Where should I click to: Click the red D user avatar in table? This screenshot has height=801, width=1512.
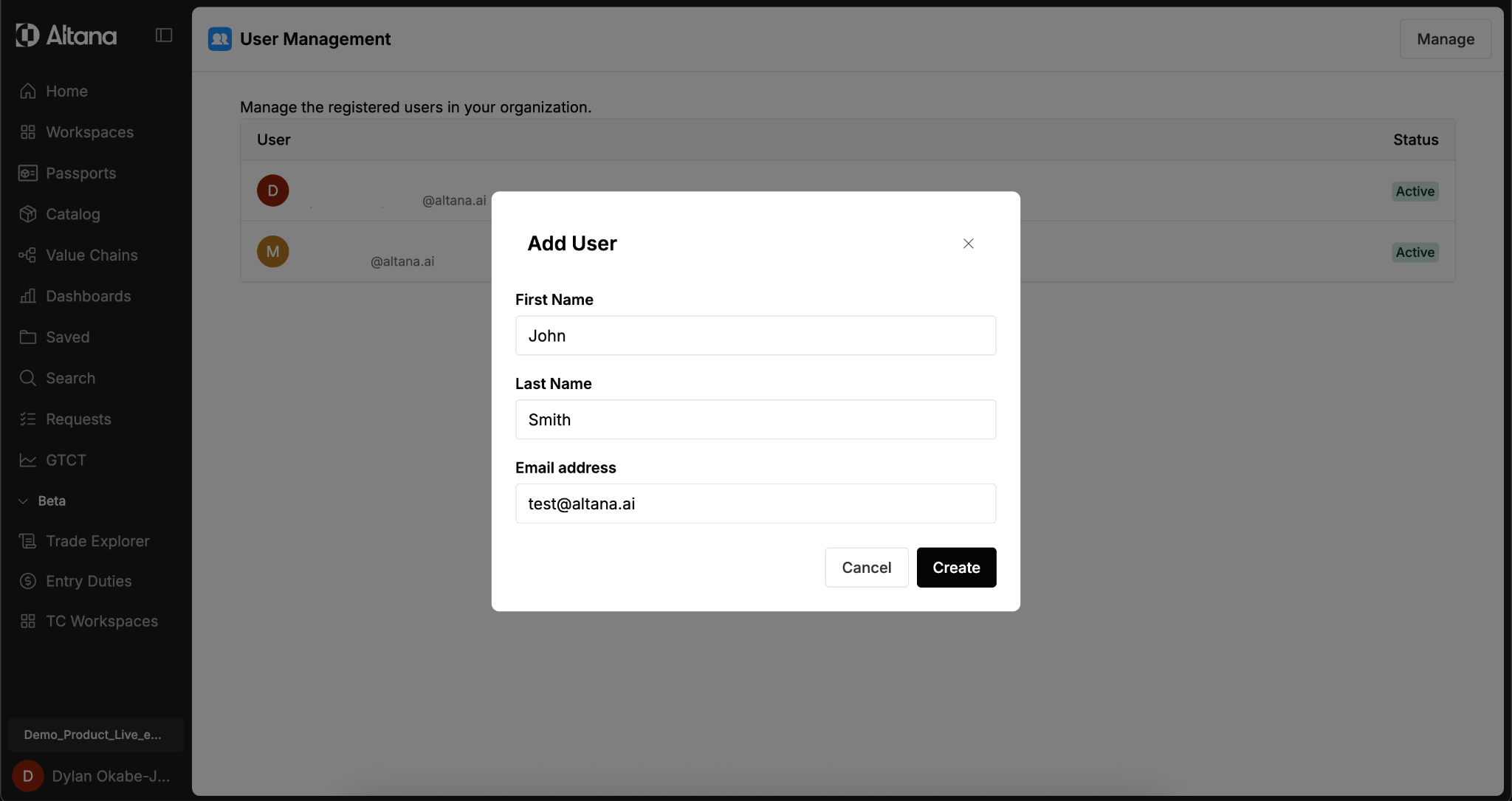tap(273, 190)
